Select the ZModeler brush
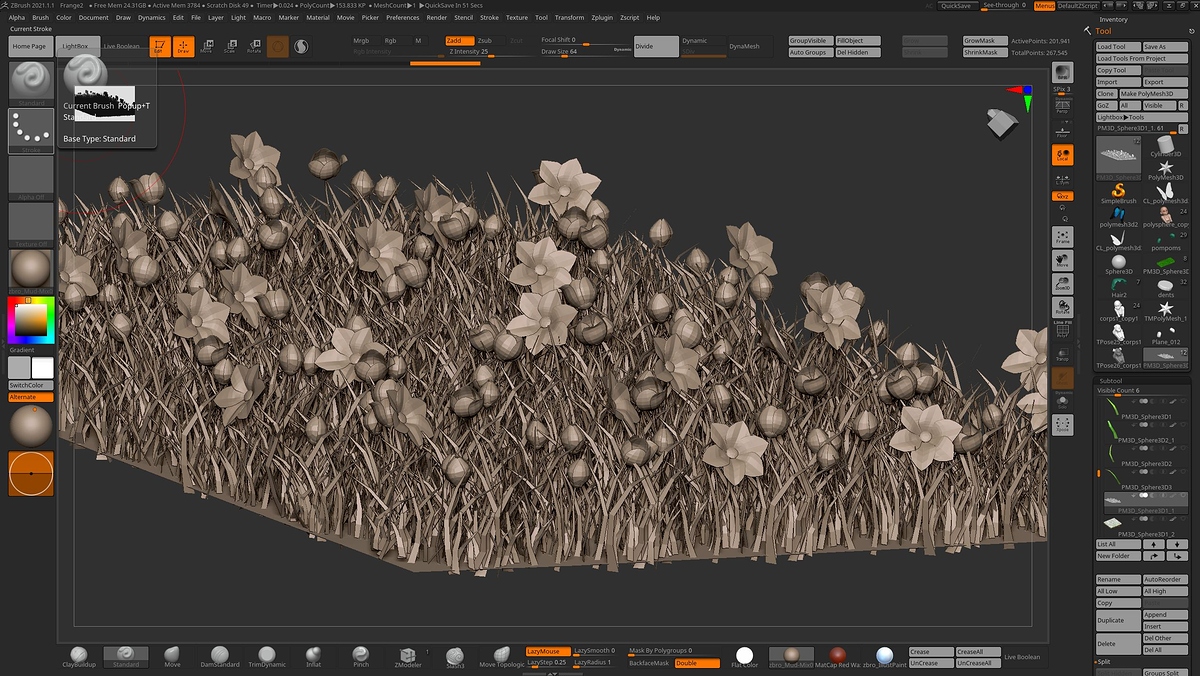Image resolution: width=1200 pixels, height=676 pixels. (408, 657)
